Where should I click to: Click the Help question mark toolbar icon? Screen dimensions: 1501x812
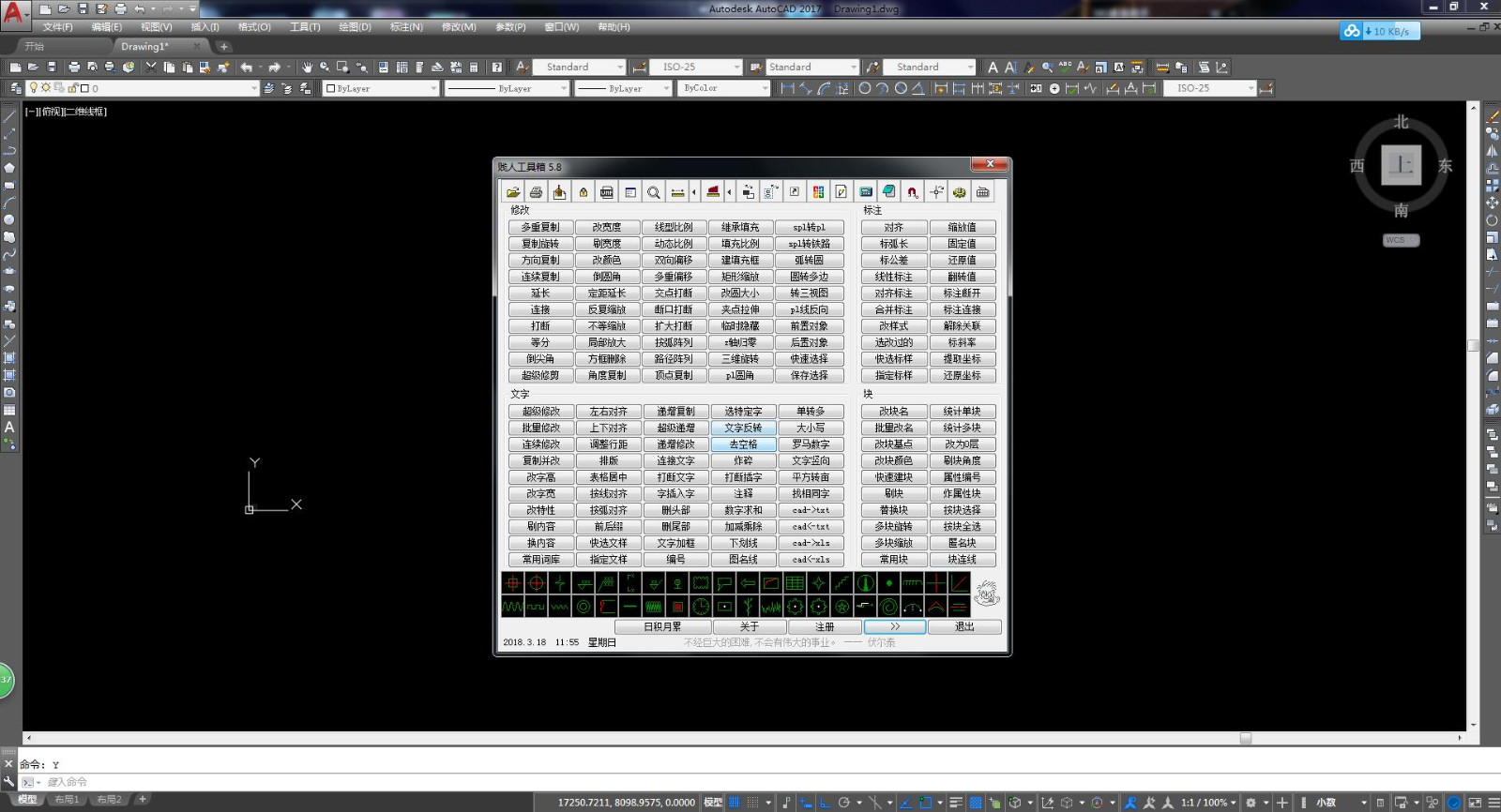point(496,67)
